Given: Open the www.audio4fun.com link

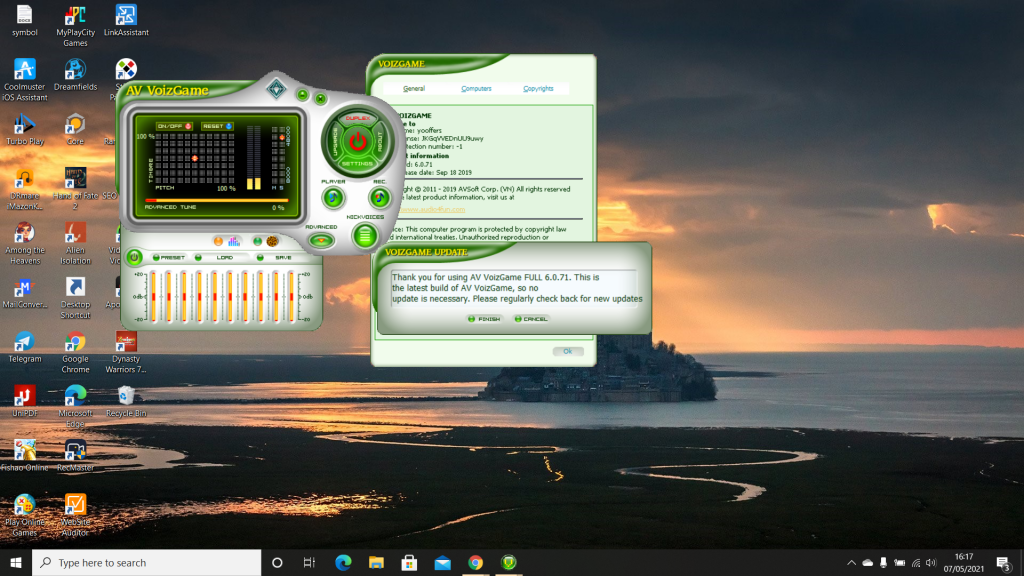Looking at the screenshot, I should [x=432, y=210].
